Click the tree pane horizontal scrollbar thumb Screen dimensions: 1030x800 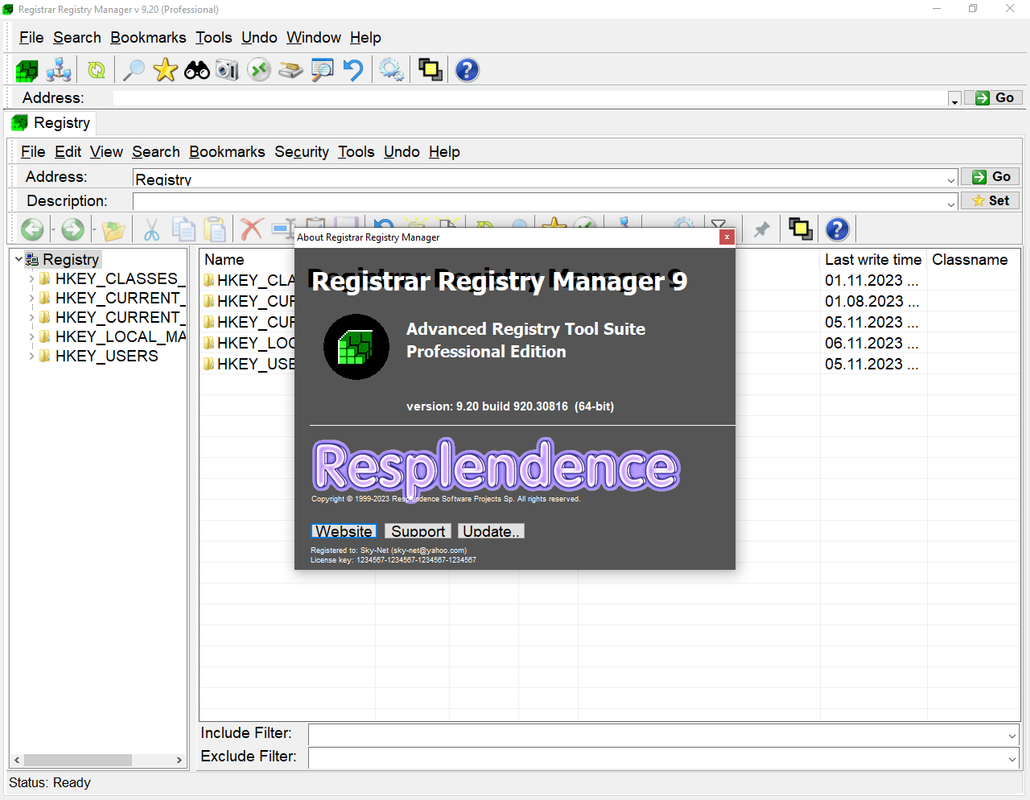(78, 760)
